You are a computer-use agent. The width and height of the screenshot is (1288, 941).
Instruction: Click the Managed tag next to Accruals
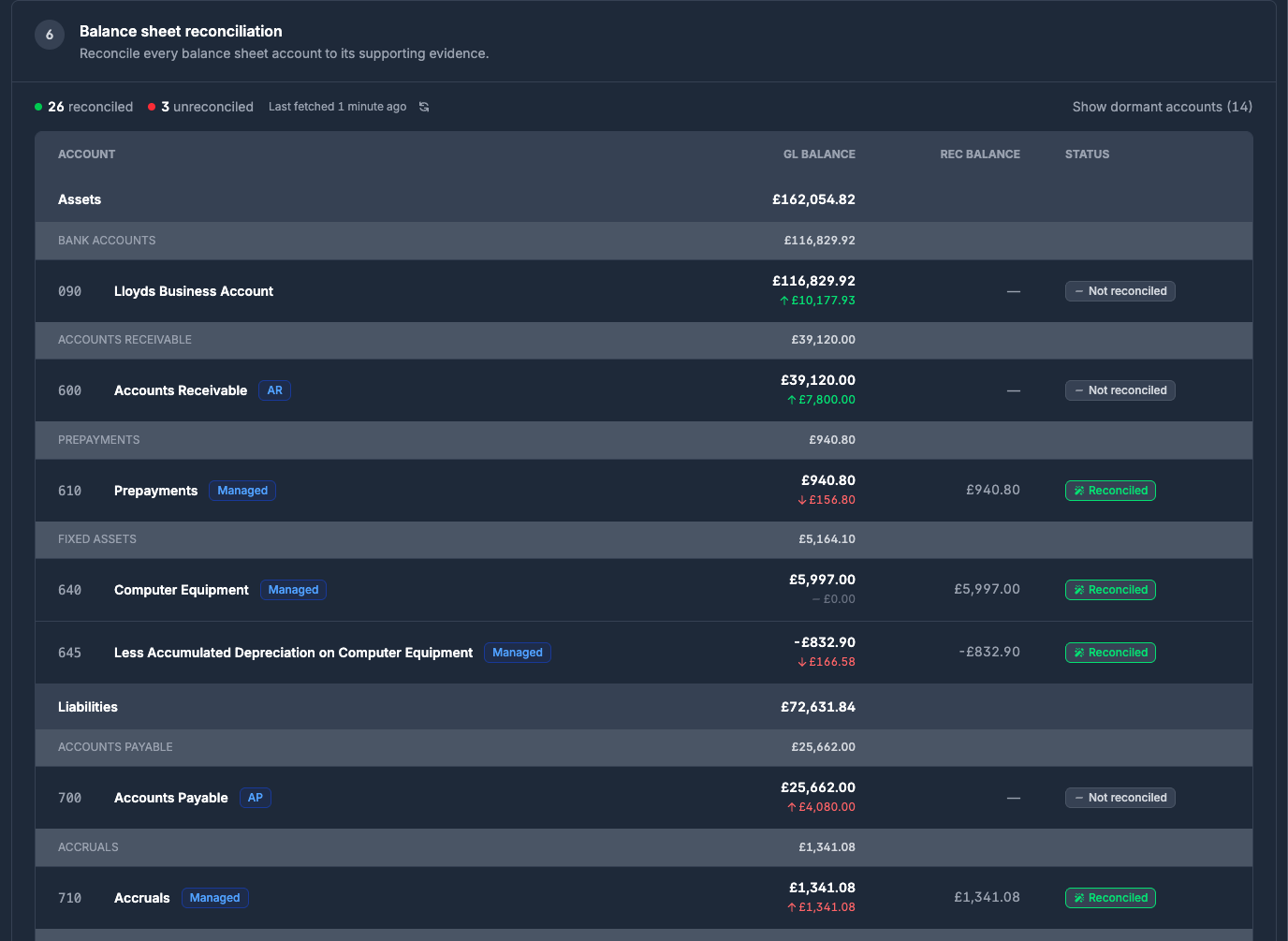pos(215,898)
